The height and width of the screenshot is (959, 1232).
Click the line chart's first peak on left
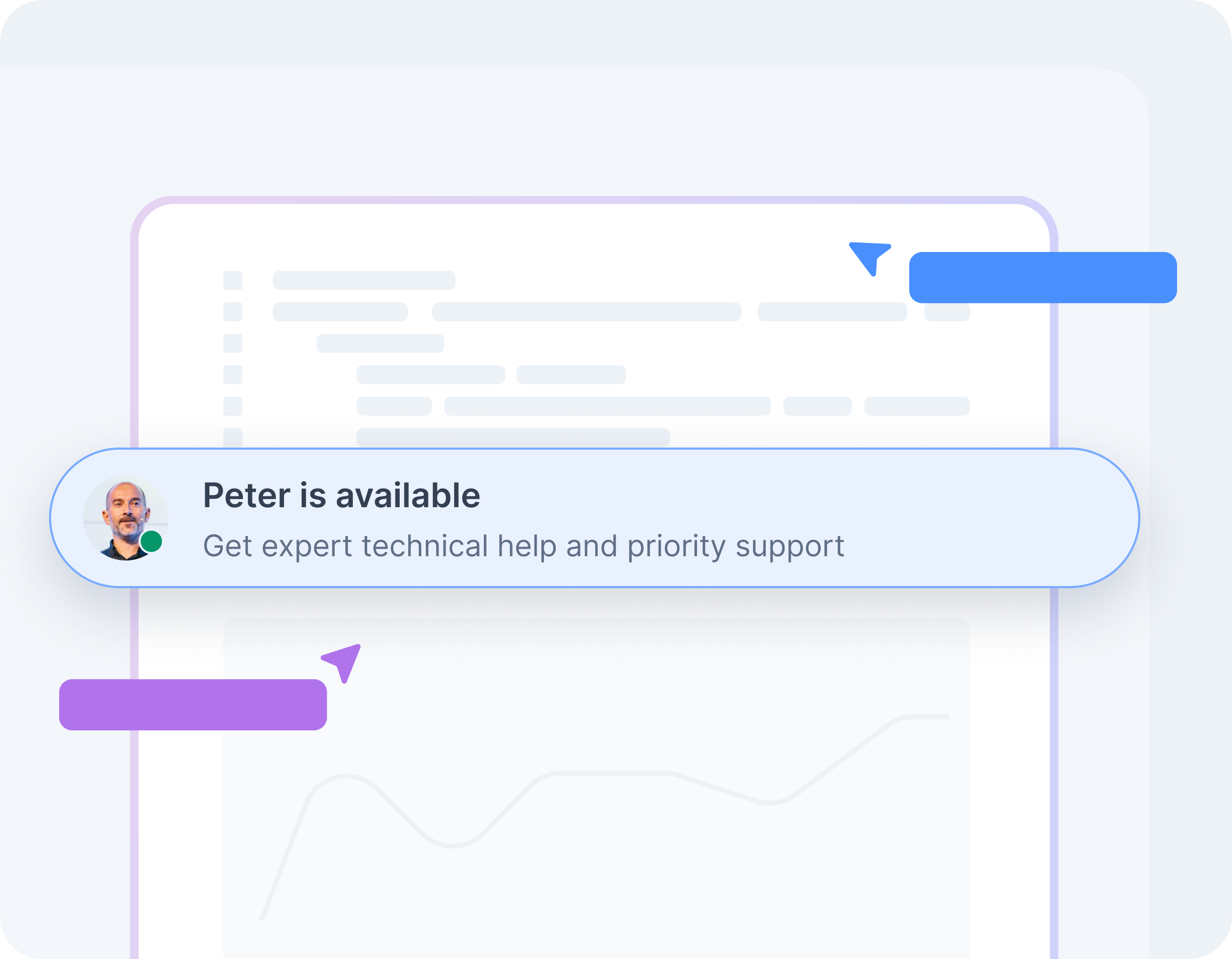pos(345,777)
